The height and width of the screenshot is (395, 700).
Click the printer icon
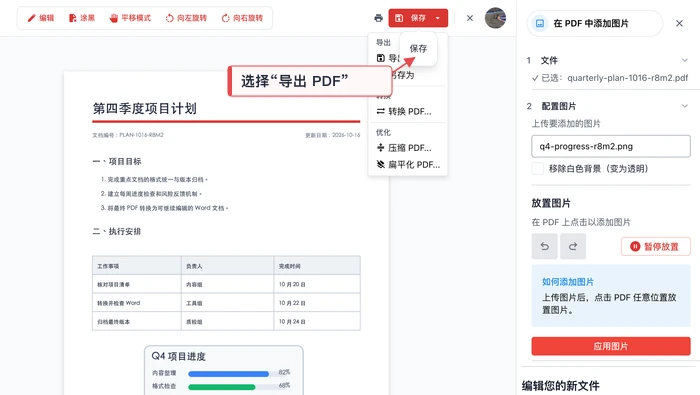click(x=379, y=18)
